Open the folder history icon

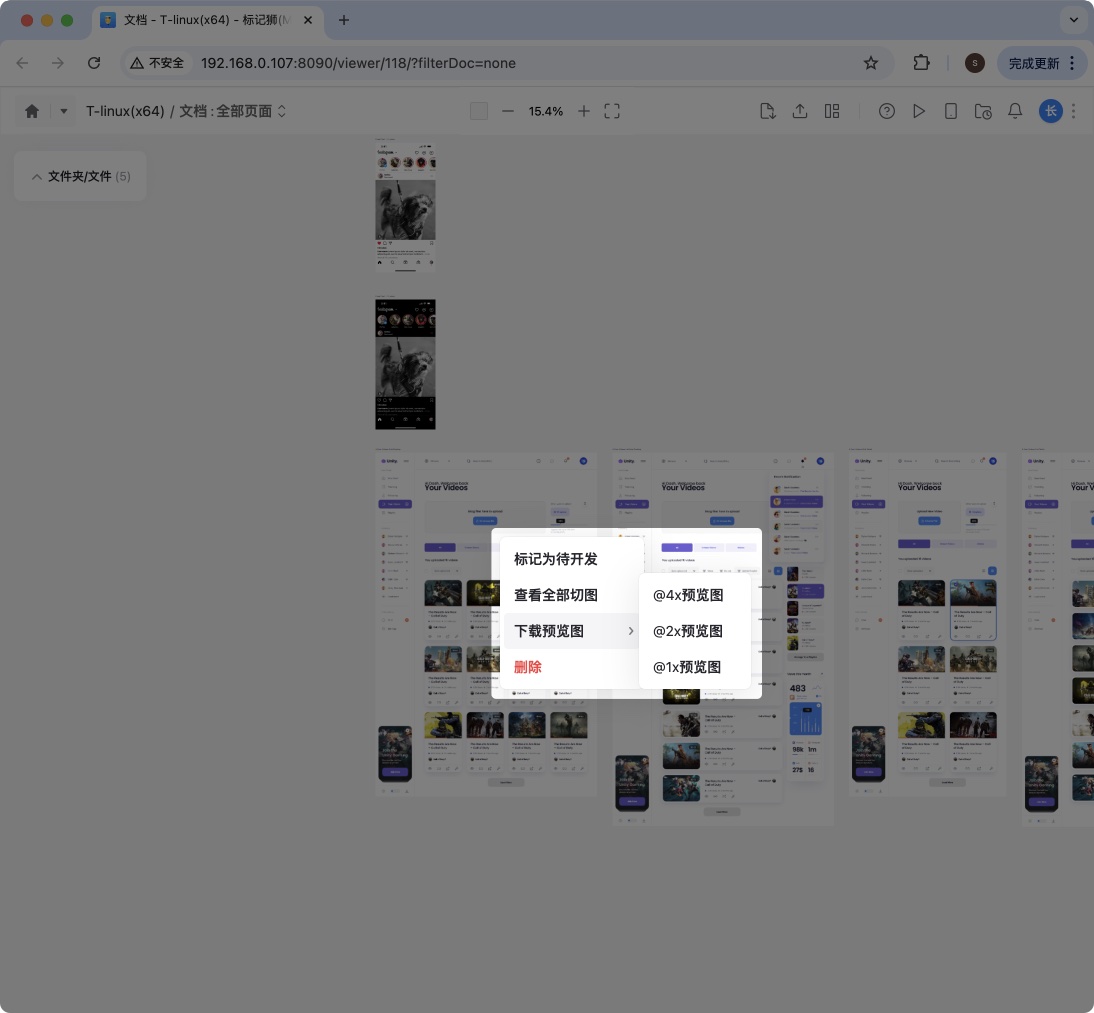point(983,111)
